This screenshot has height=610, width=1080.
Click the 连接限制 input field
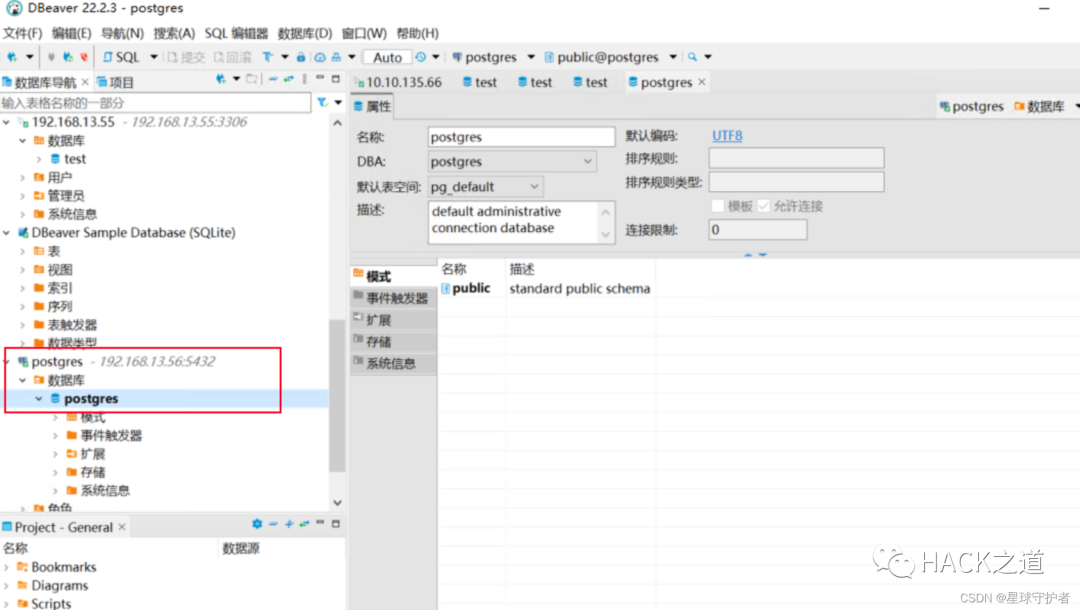(x=758, y=230)
